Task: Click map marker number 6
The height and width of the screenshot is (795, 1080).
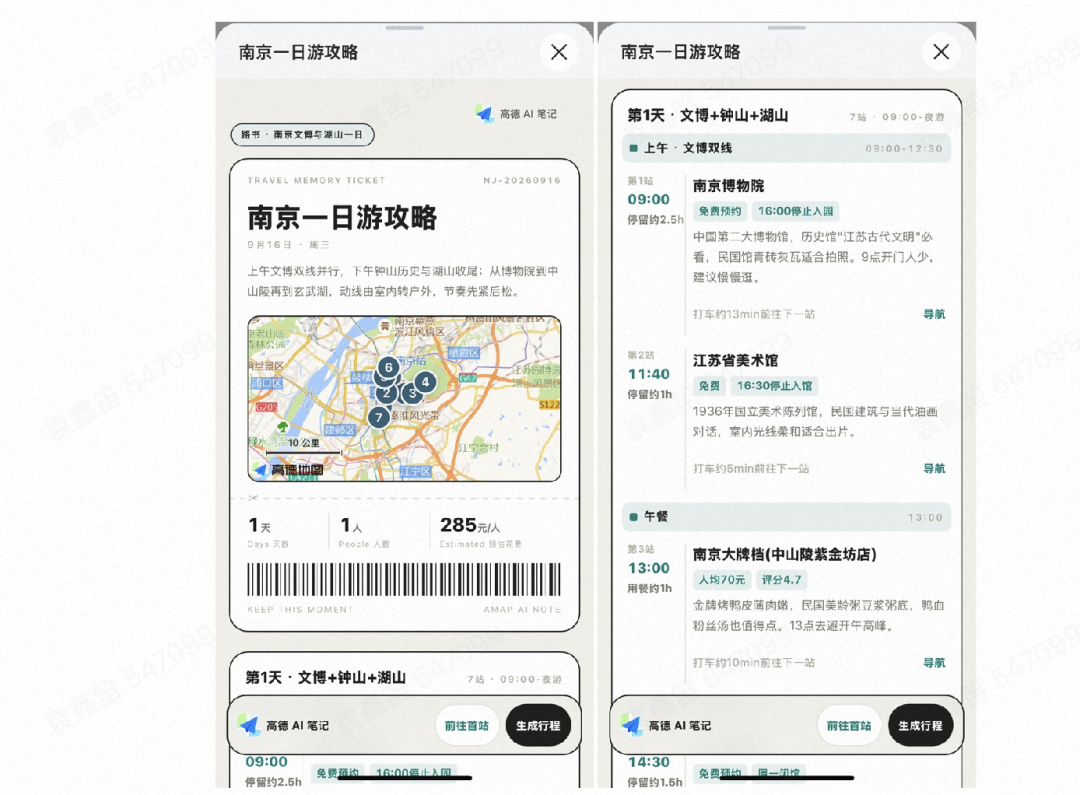Action: tap(388, 367)
